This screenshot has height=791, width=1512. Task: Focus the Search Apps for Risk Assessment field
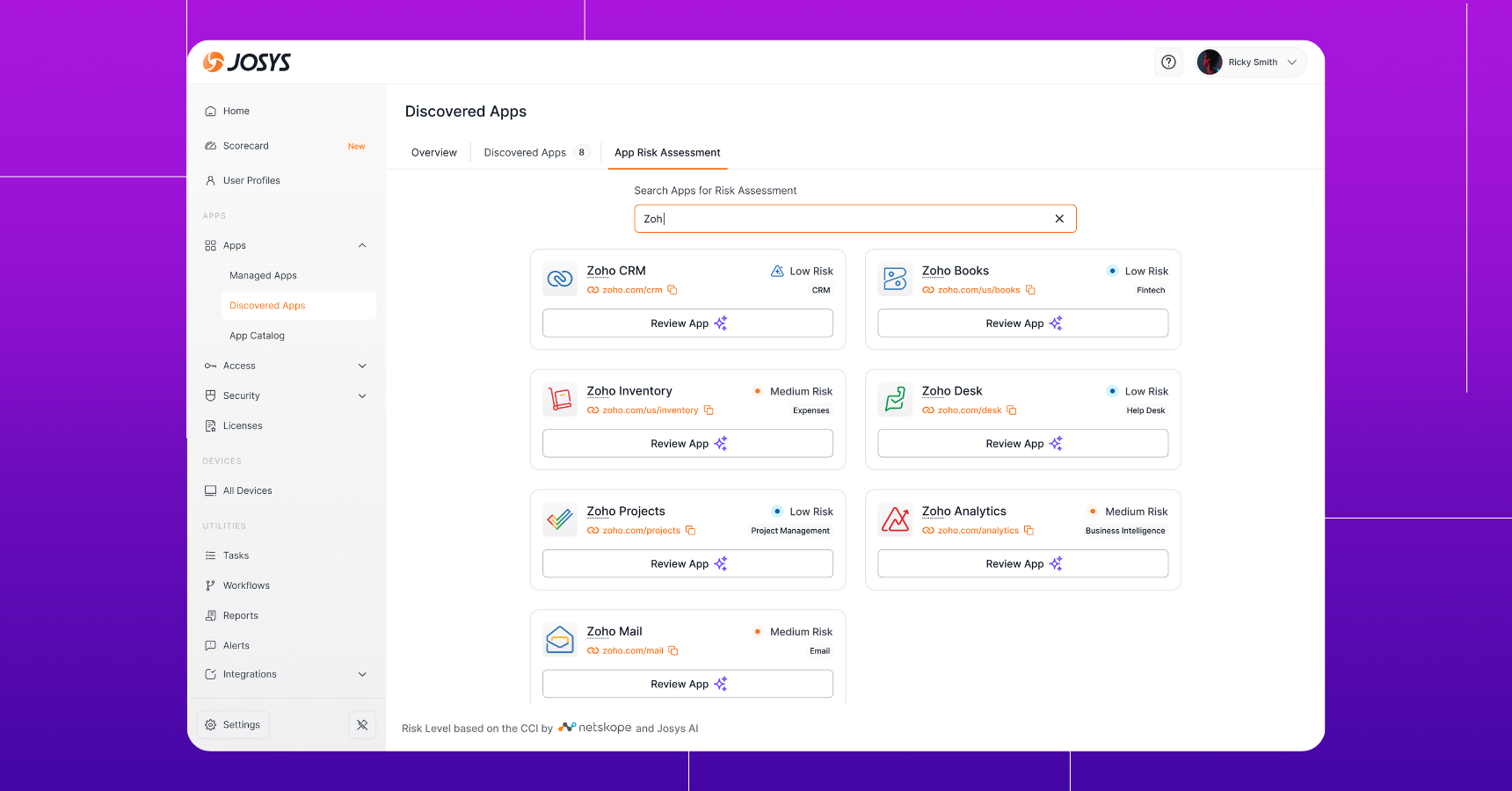click(854, 219)
